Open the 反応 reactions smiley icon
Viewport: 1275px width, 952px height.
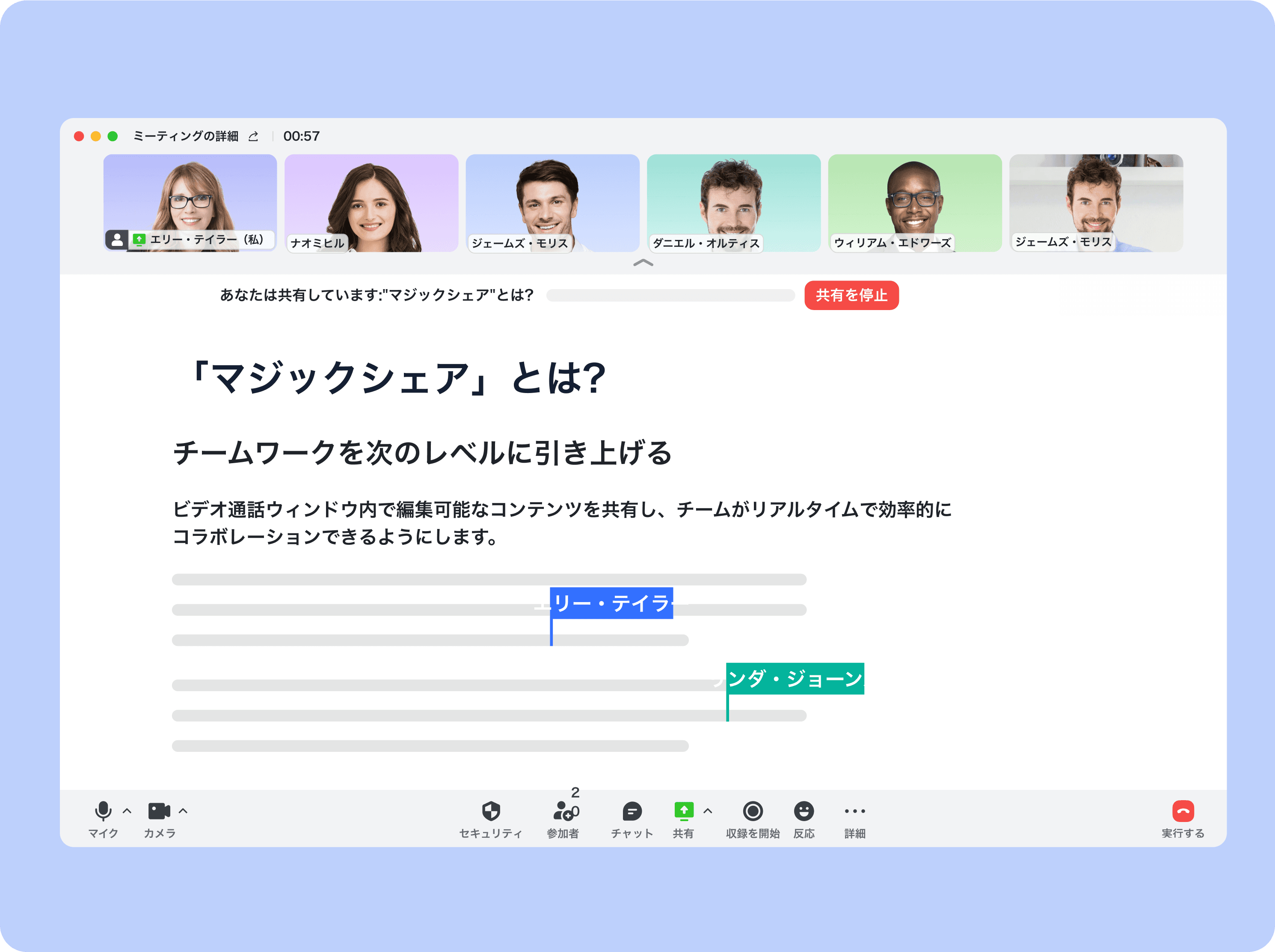click(804, 811)
